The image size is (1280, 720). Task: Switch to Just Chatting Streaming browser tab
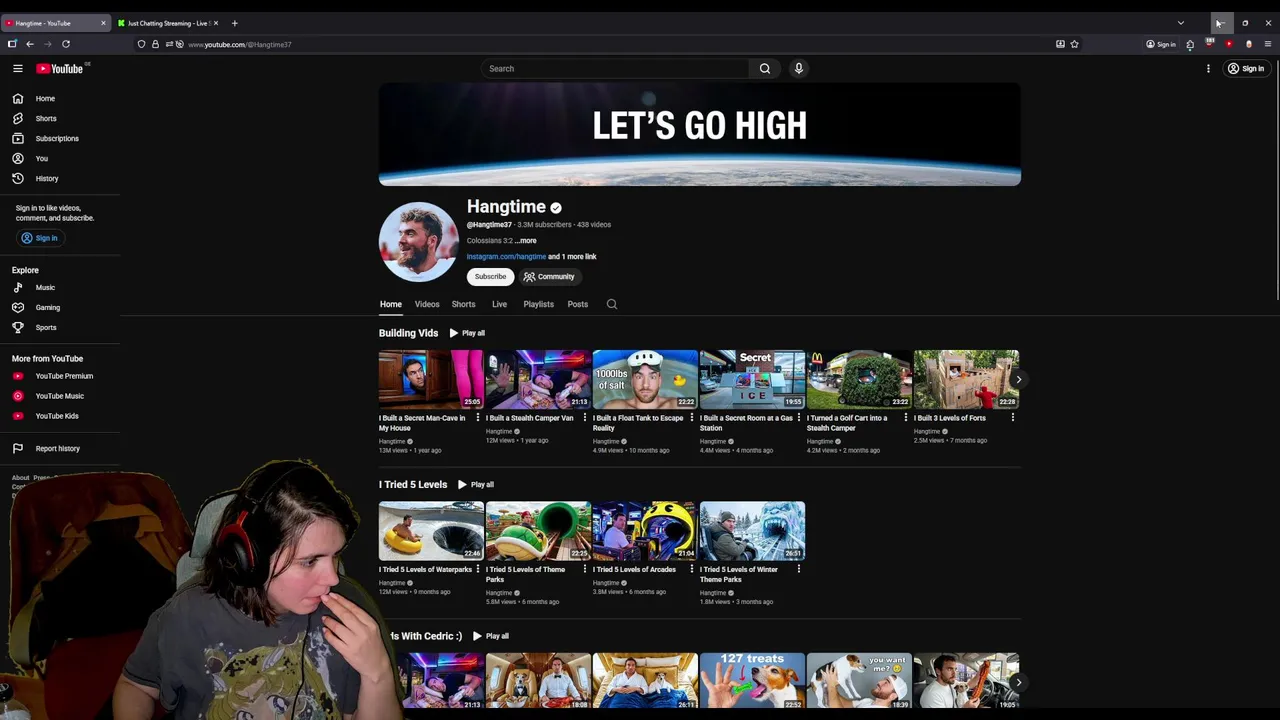click(x=167, y=23)
